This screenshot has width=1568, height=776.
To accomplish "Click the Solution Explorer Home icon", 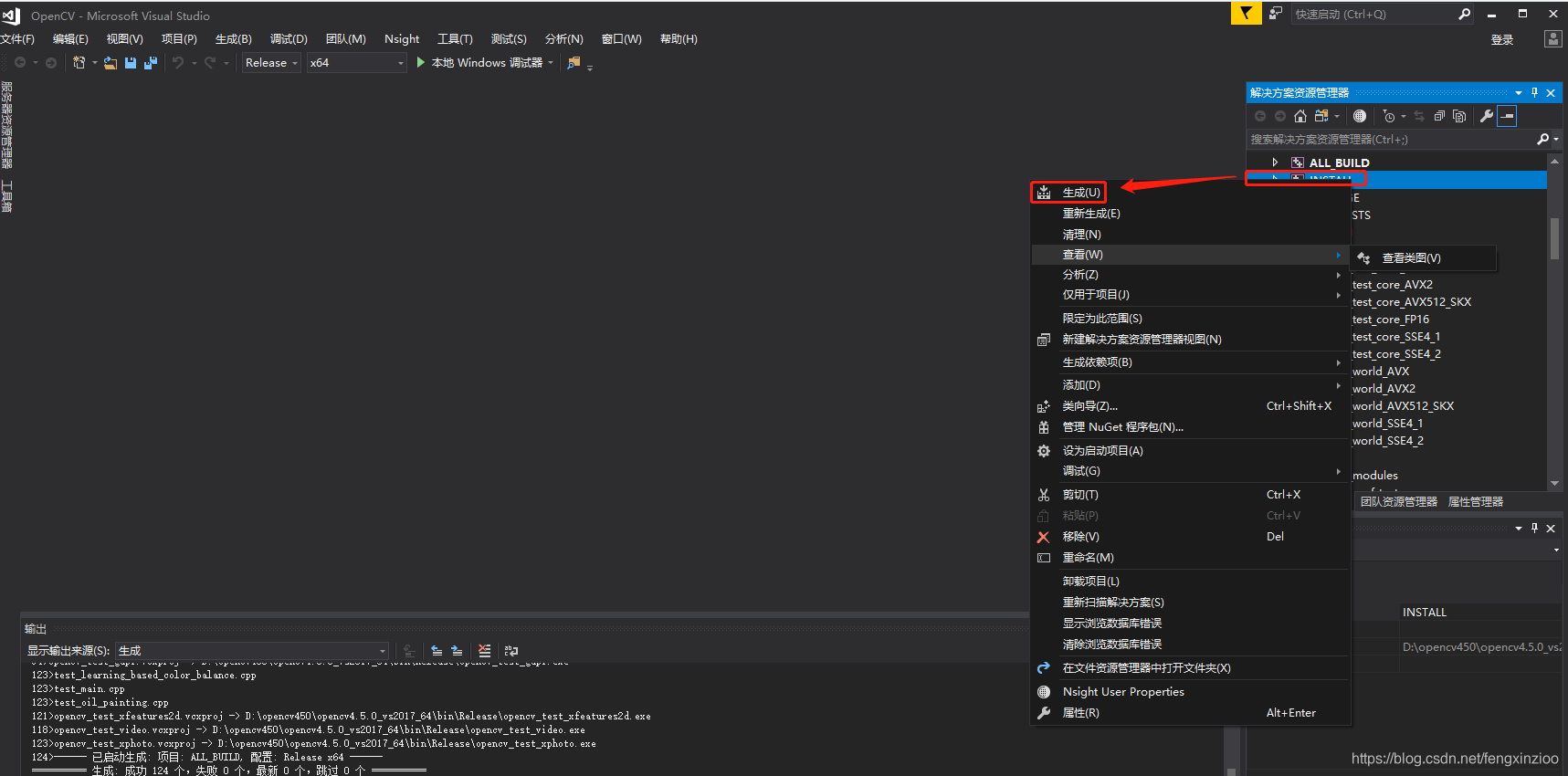I will coord(1300,116).
